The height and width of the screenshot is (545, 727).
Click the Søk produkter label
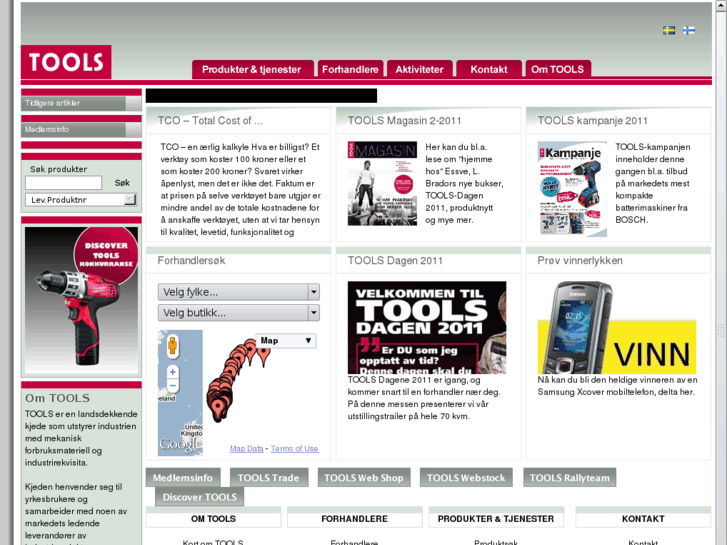pos(58,169)
